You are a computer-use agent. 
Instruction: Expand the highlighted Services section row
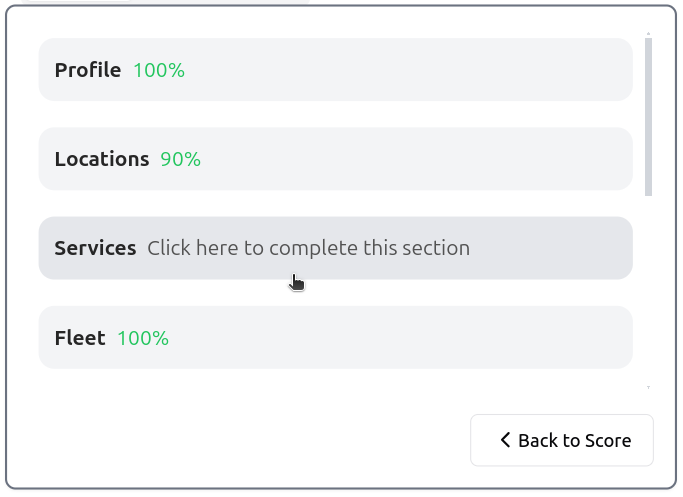pyautogui.click(x=335, y=248)
